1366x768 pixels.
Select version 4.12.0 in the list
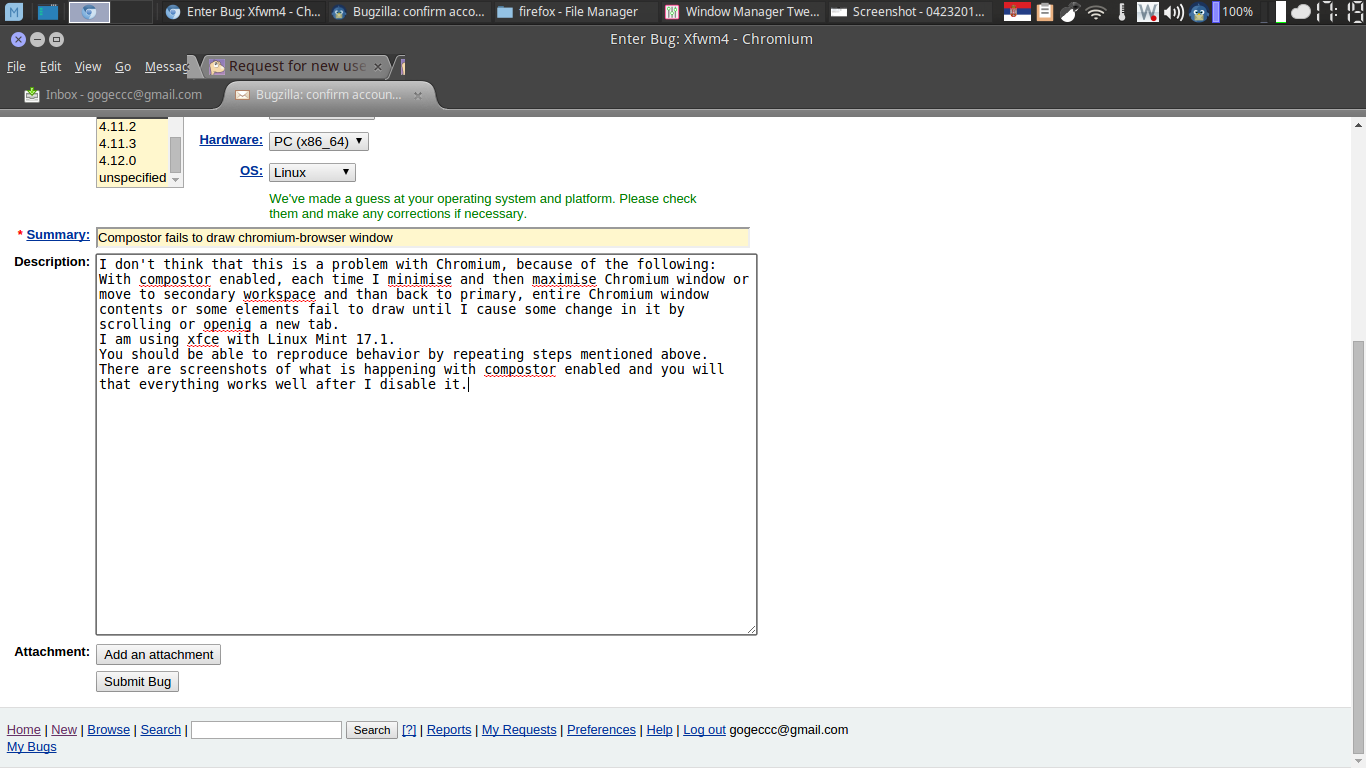(x=118, y=161)
